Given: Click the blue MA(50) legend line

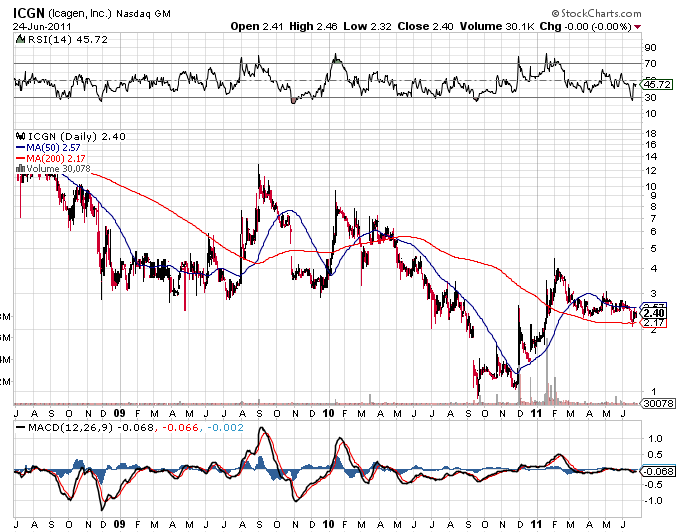Looking at the screenshot, I should (19, 147).
